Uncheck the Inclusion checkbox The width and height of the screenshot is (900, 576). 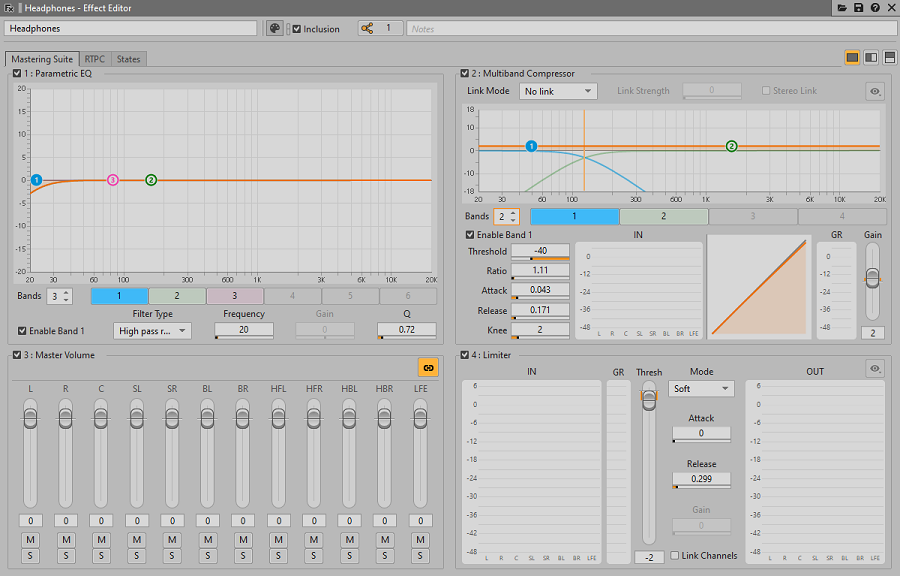click(x=297, y=29)
